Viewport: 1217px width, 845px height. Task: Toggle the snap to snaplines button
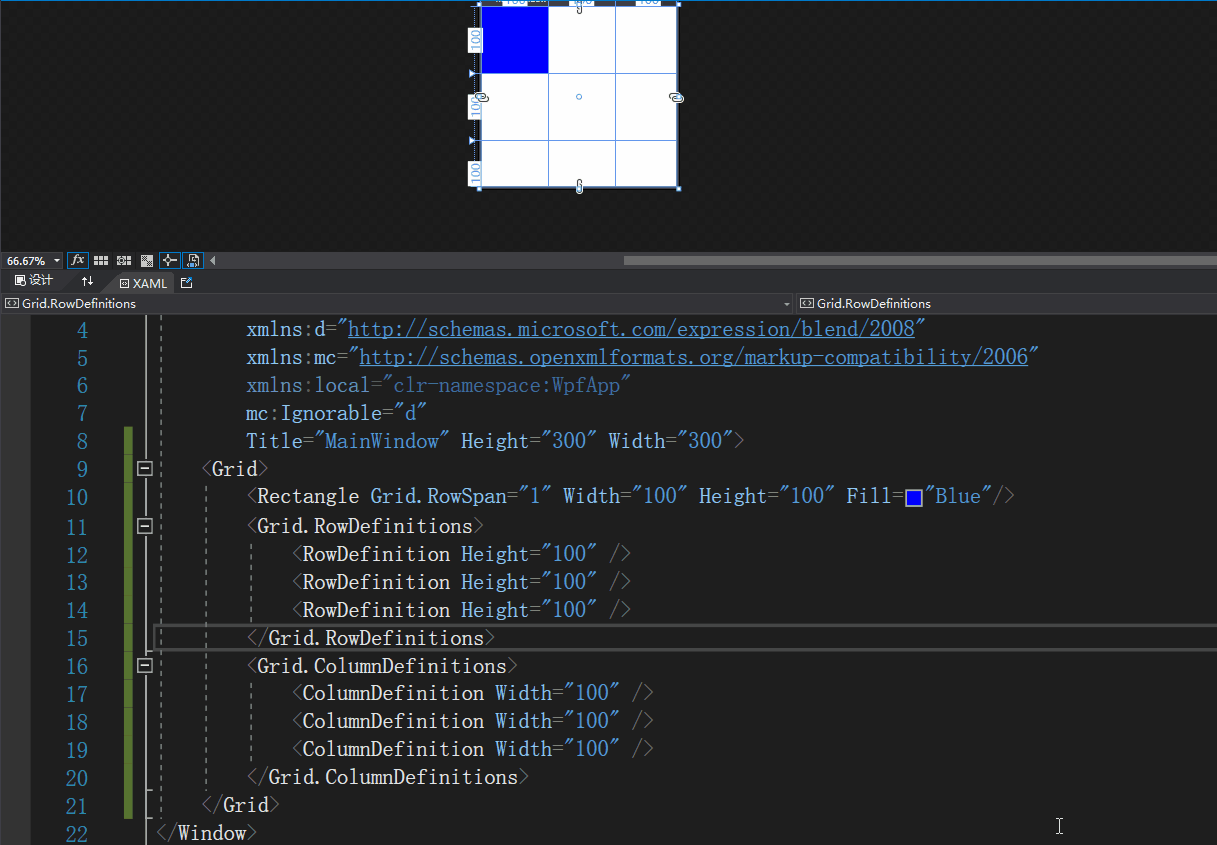[x=170, y=260]
